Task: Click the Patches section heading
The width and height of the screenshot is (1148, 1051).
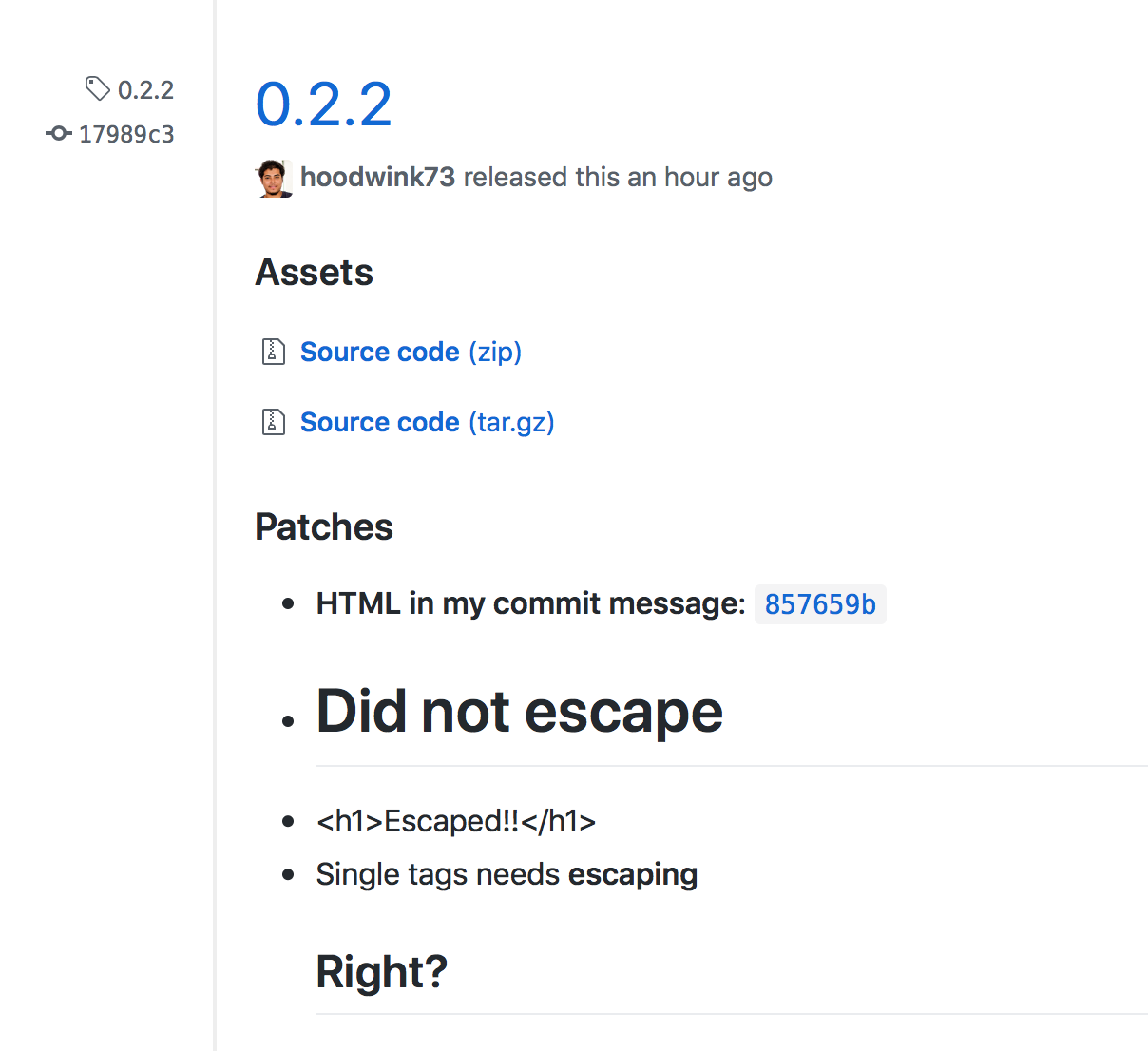Action: click(323, 526)
